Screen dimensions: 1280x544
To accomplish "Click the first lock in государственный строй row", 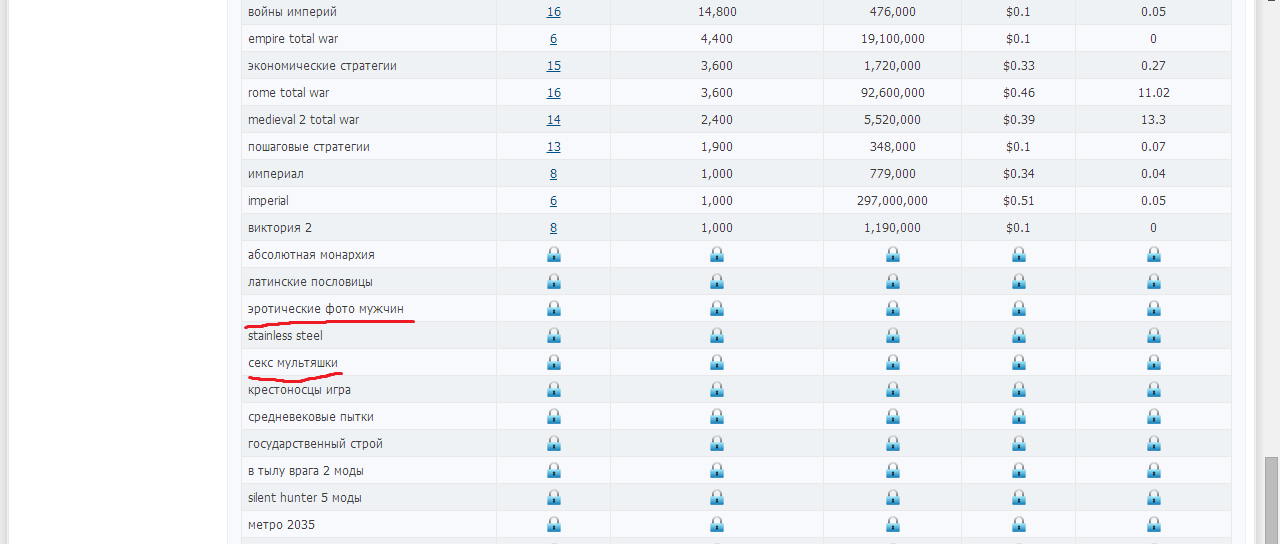I will click(554, 444).
